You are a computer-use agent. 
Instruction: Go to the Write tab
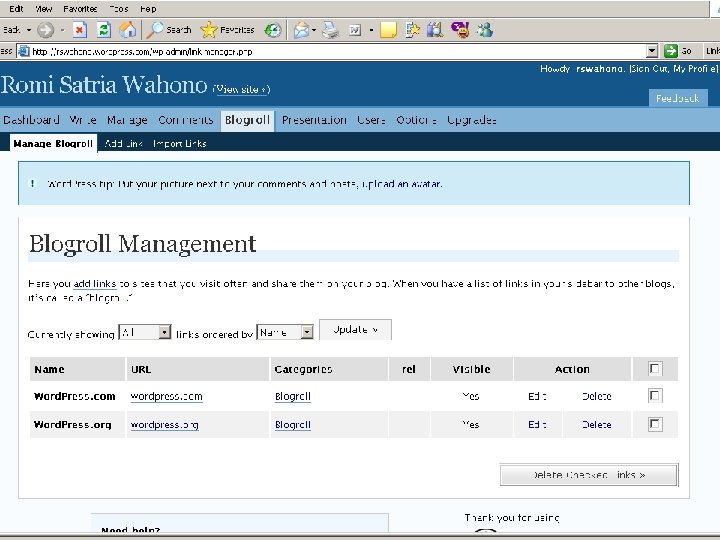point(83,120)
